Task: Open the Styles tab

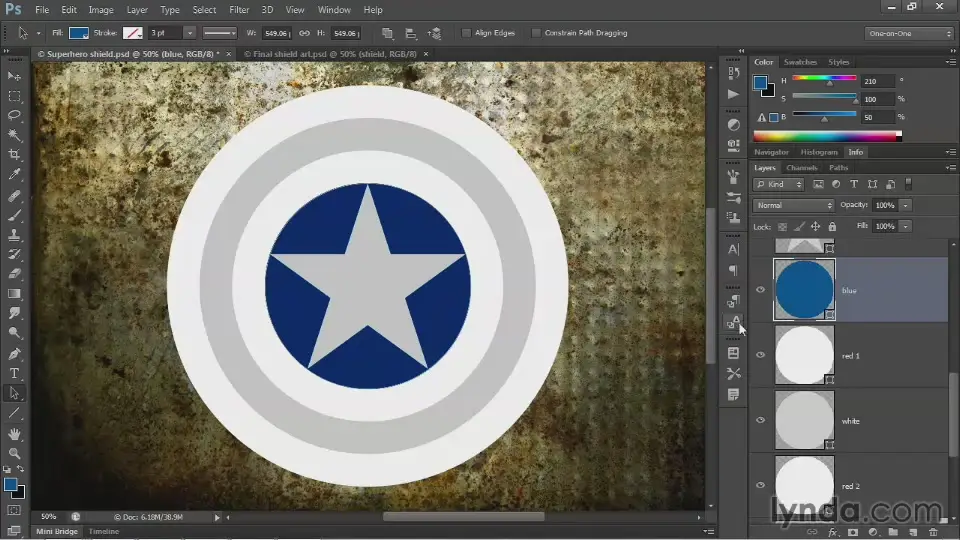Action: click(x=838, y=62)
